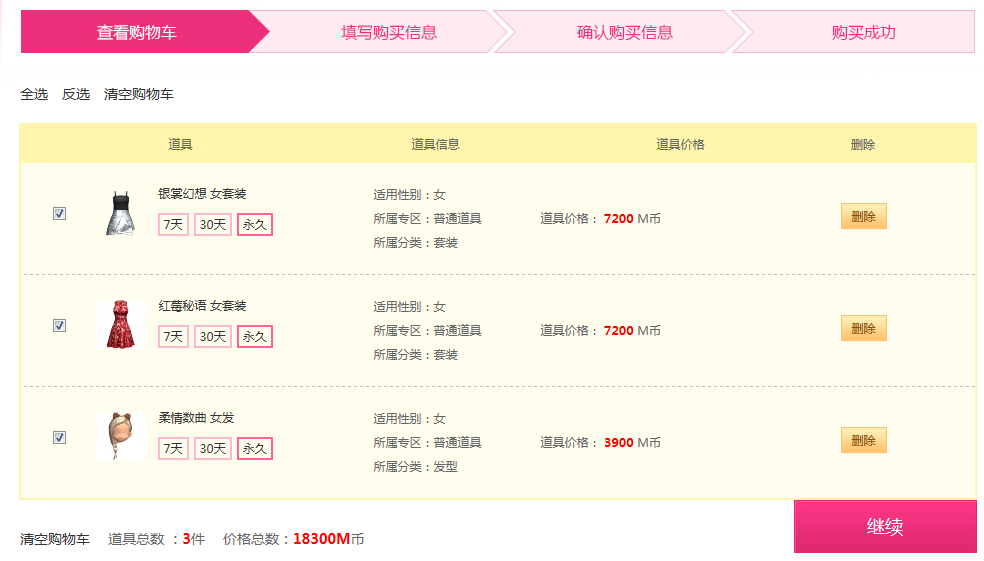Click the 全选 select all link

(34, 95)
